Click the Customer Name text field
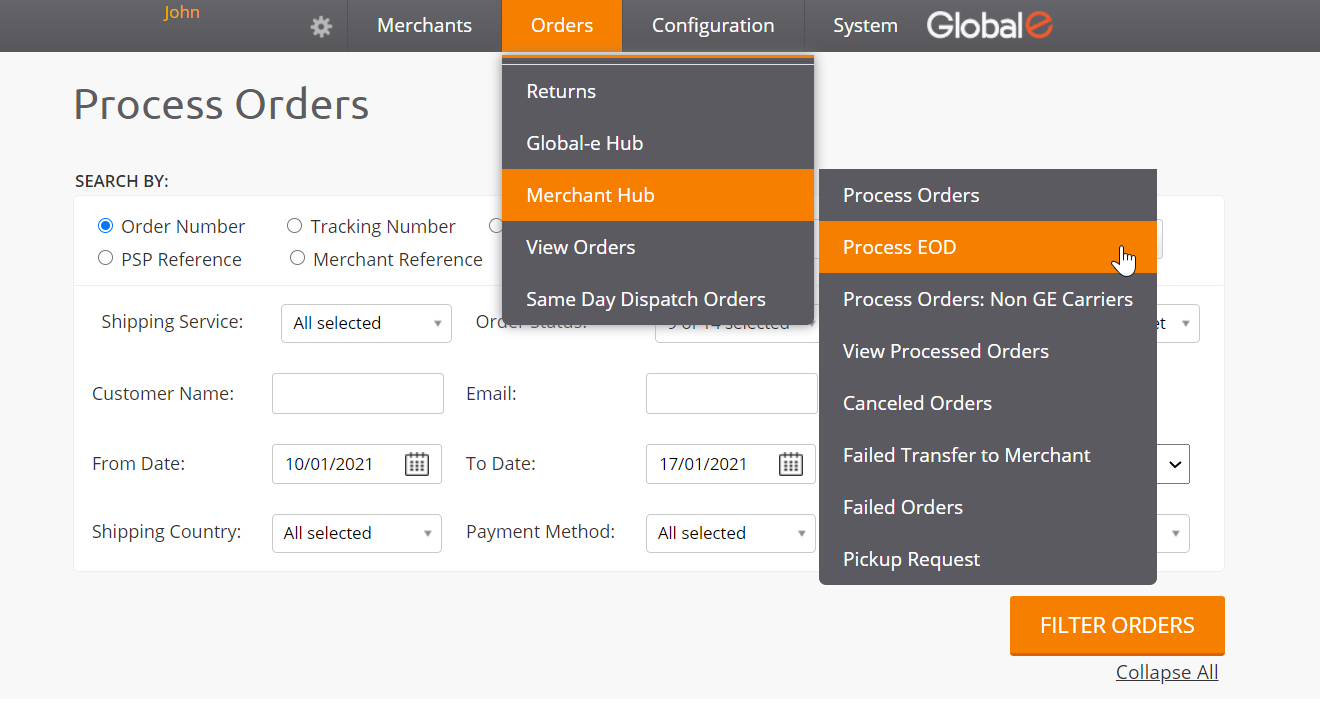1320x723 pixels. tap(358, 394)
